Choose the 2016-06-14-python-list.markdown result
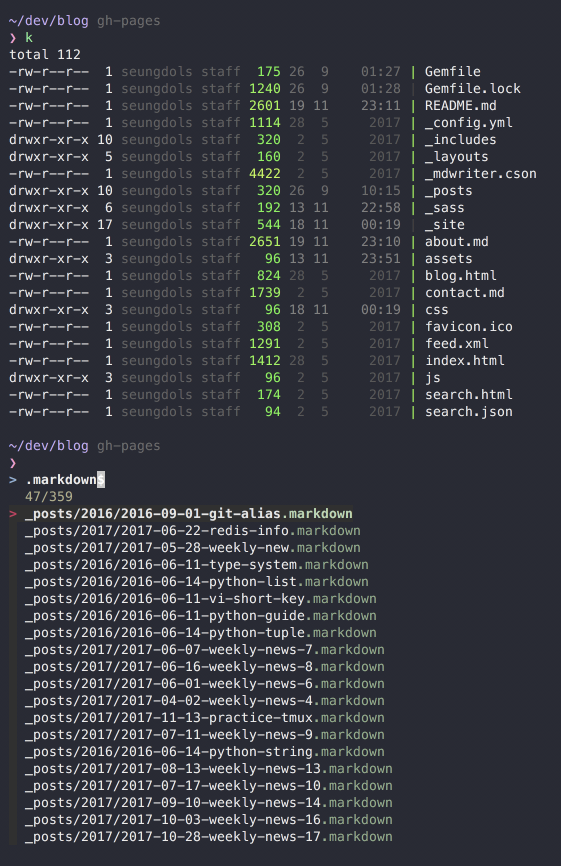 pyautogui.click(x=197, y=582)
